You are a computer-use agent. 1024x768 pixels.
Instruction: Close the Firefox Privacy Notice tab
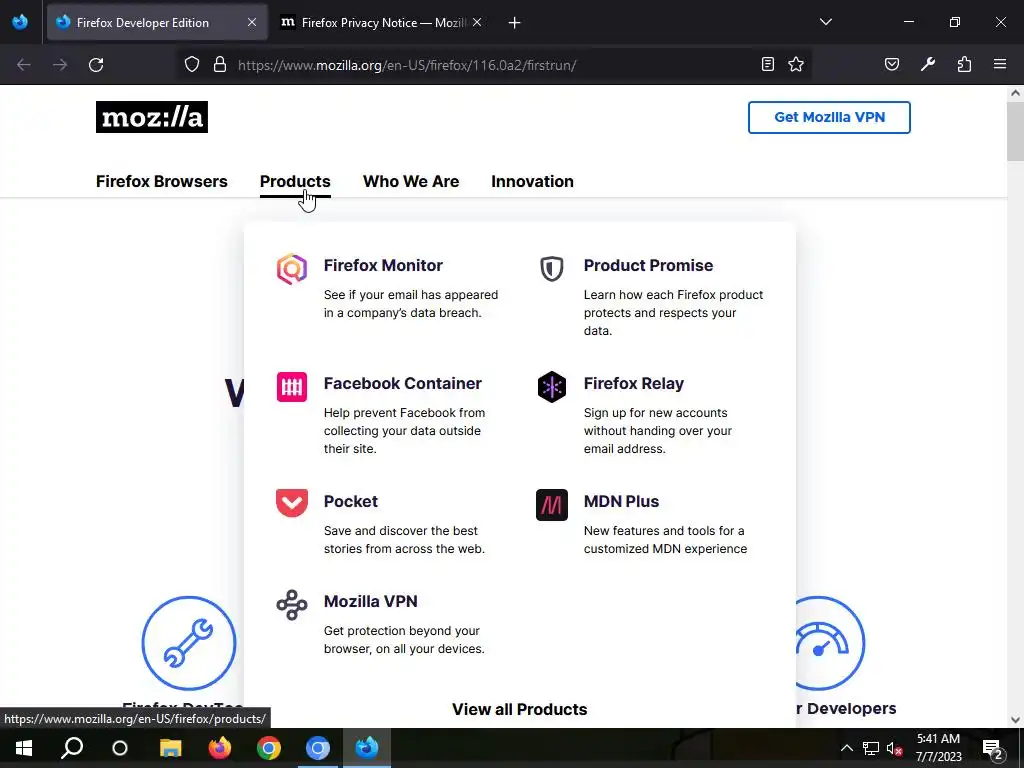[477, 22]
